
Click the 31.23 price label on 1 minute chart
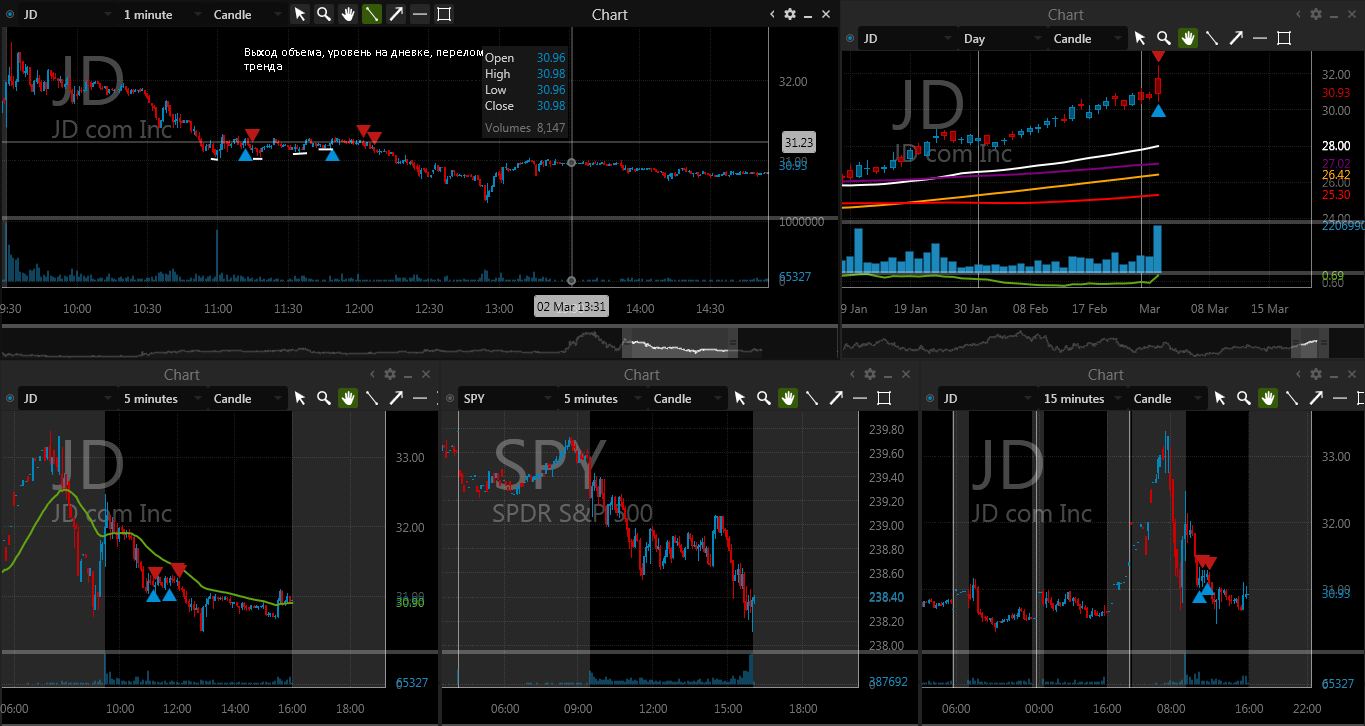[x=797, y=142]
